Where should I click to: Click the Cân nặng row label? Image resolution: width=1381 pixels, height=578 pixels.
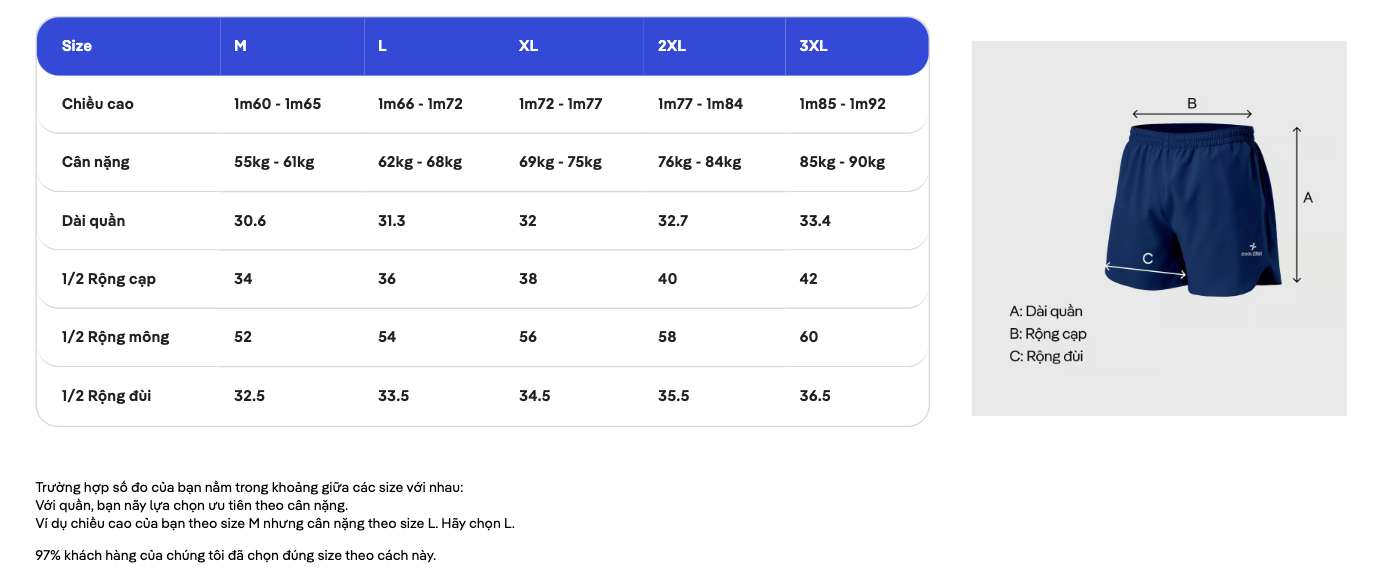[x=95, y=162]
